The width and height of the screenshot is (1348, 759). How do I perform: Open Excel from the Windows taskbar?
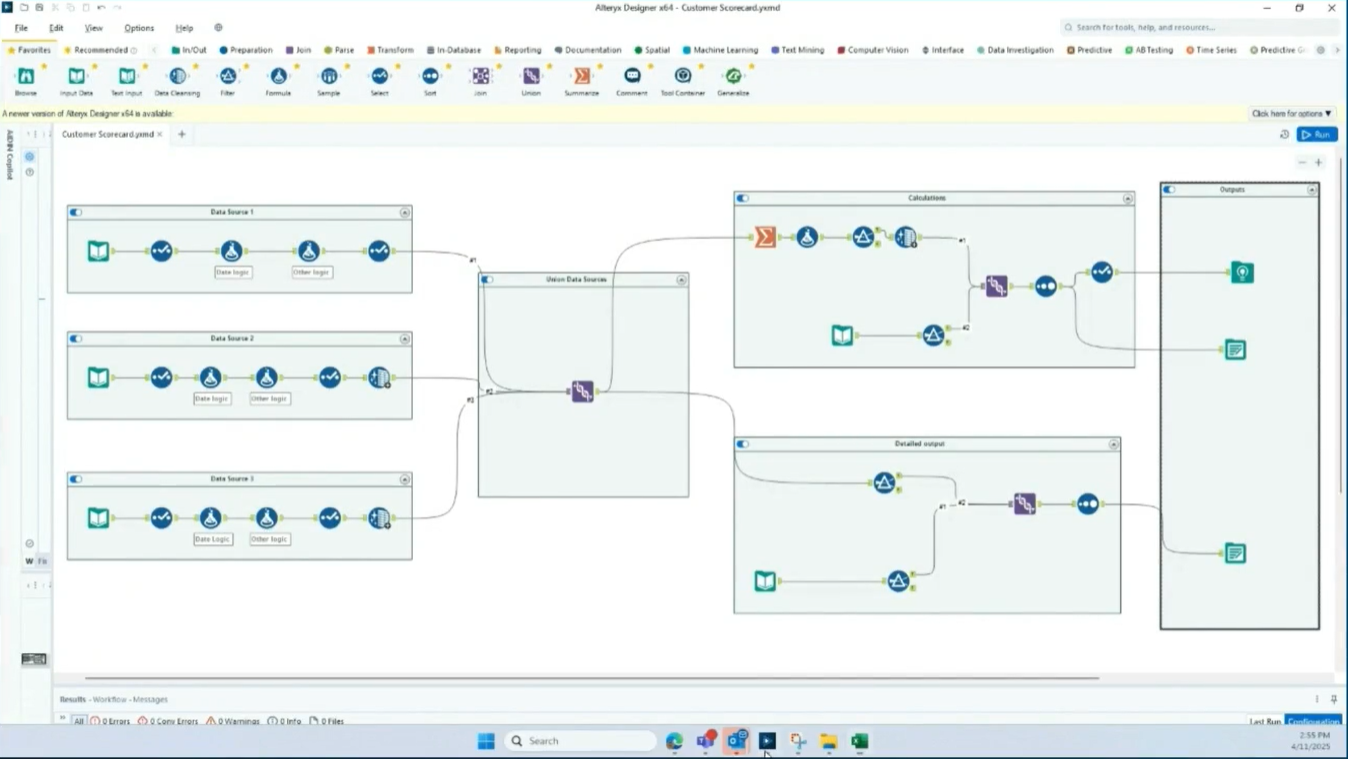859,741
